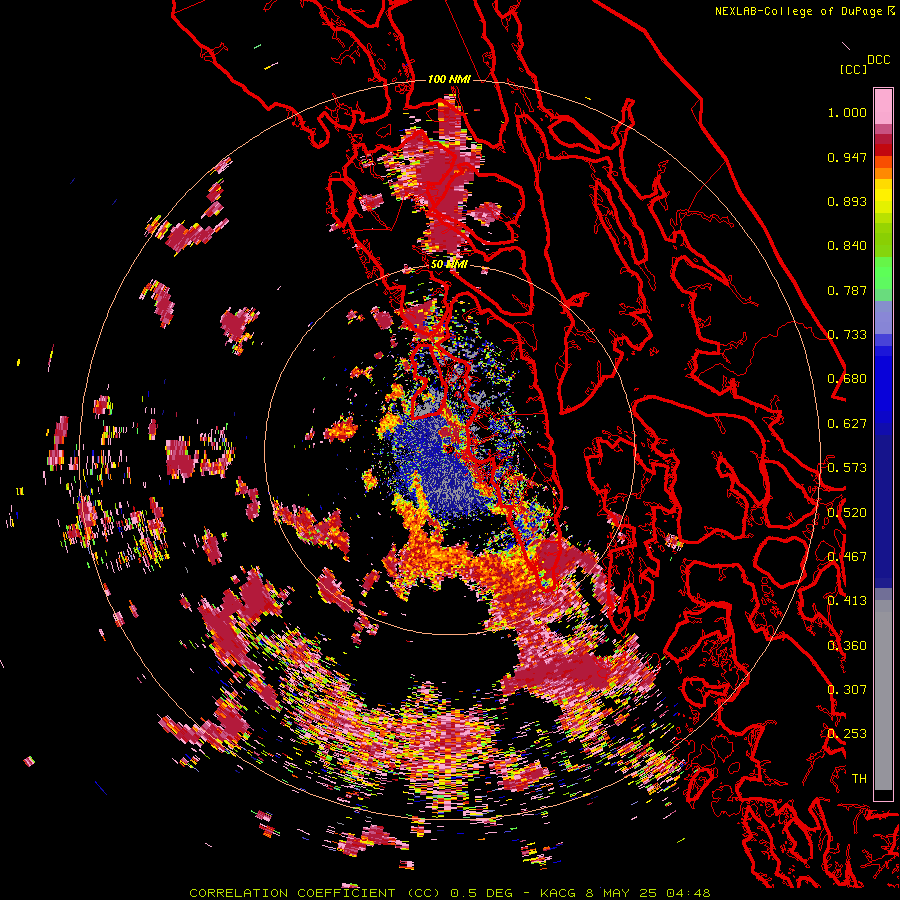
Task: Select the 0.467 legend label
Action: coord(847,557)
